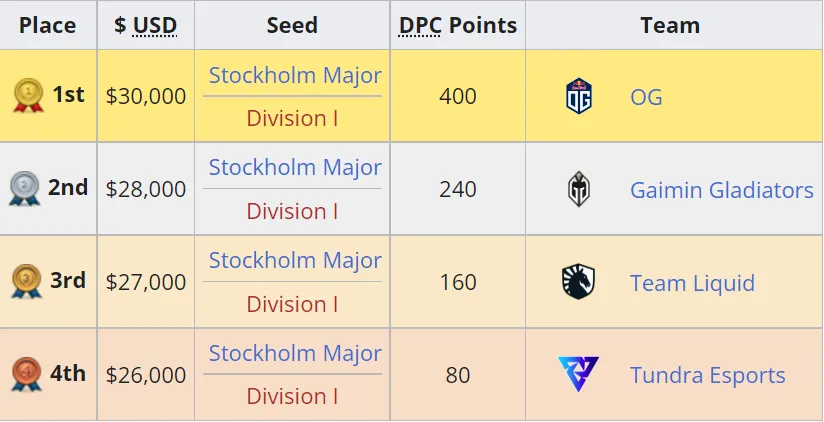Open the Gaimin Gladiators team link
The height and width of the screenshot is (422, 824).
pos(722,190)
